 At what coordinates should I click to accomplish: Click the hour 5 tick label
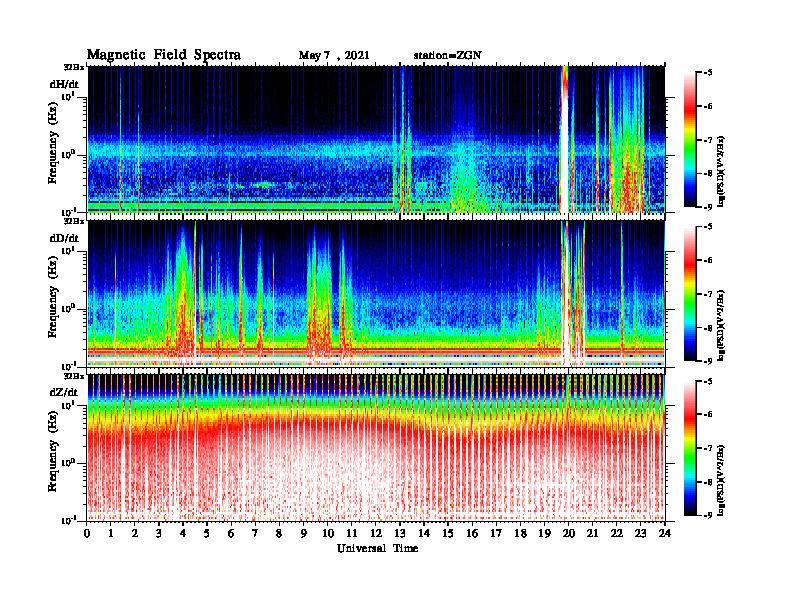[207, 533]
